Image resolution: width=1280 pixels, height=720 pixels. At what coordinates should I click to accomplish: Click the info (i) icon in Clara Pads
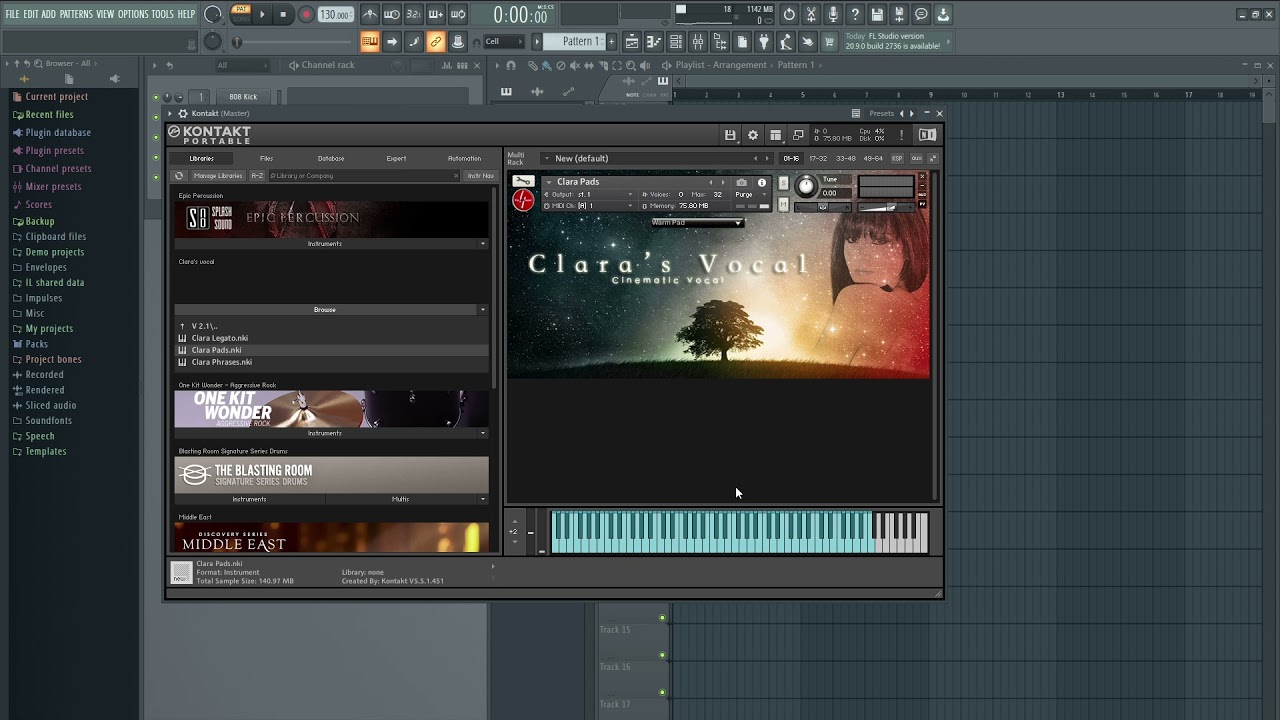click(761, 182)
